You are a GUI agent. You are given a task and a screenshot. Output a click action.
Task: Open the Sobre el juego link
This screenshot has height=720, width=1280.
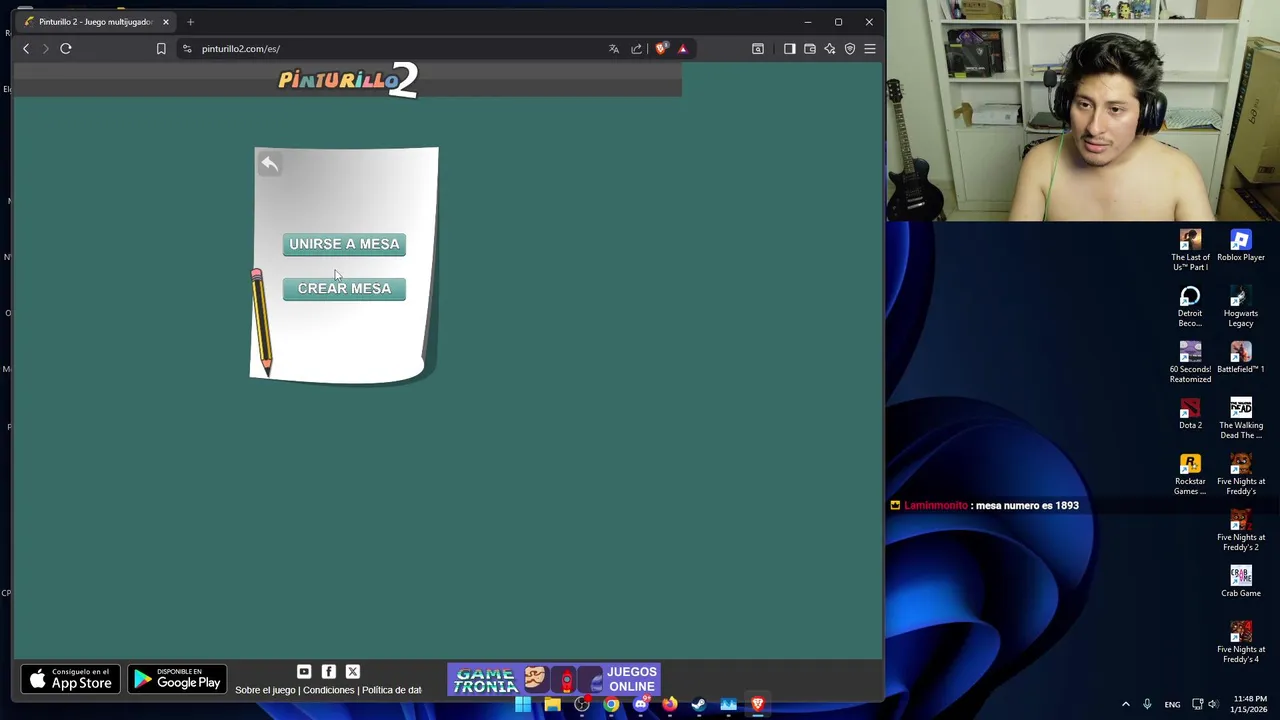click(265, 690)
